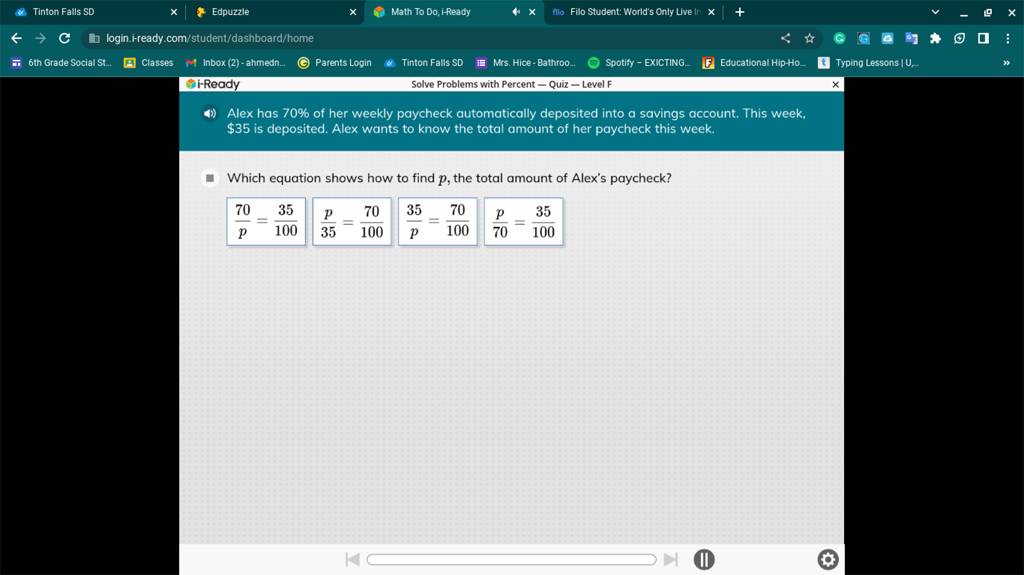Viewport: 1024px width, 575px height.
Task: Go forward in browser history
Action: [x=40, y=38]
